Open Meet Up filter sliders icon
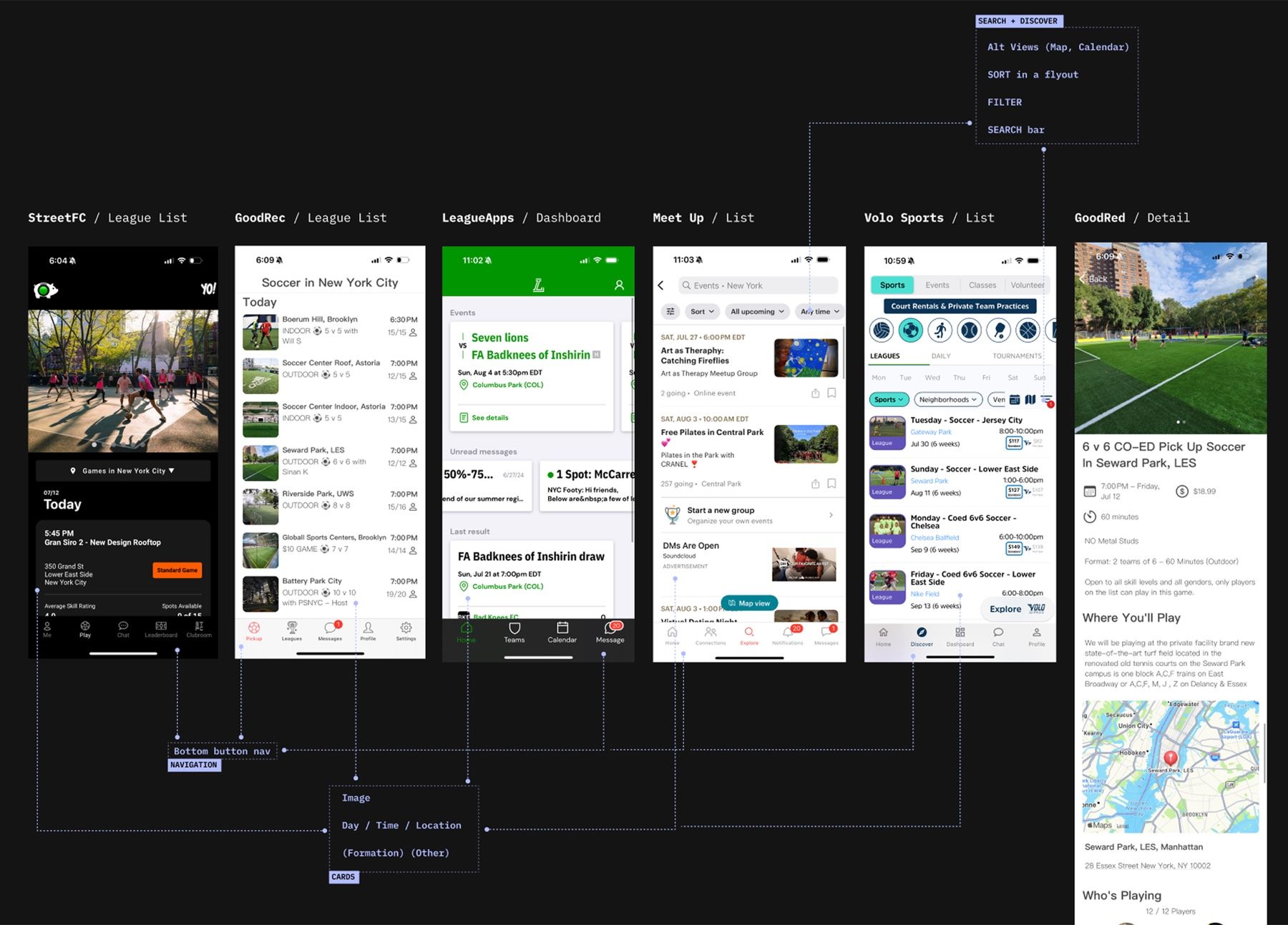1288x925 pixels. pos(670,311)
